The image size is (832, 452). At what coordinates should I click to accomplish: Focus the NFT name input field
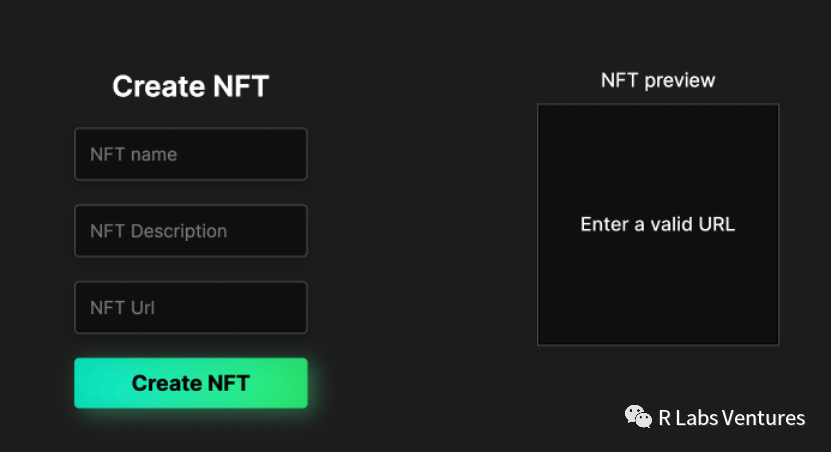tap(190, 154)
